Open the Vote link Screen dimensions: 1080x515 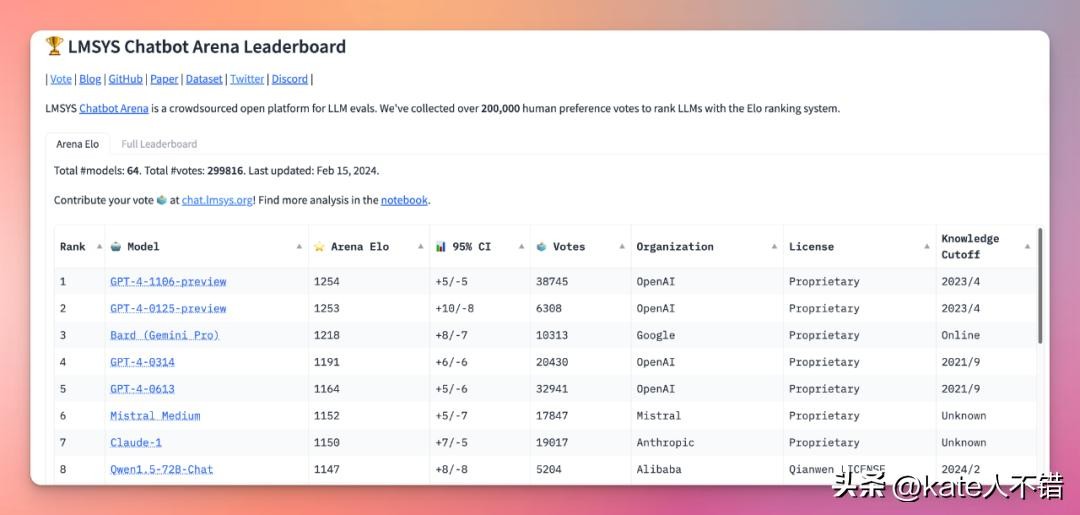click(x=61, y=79)
